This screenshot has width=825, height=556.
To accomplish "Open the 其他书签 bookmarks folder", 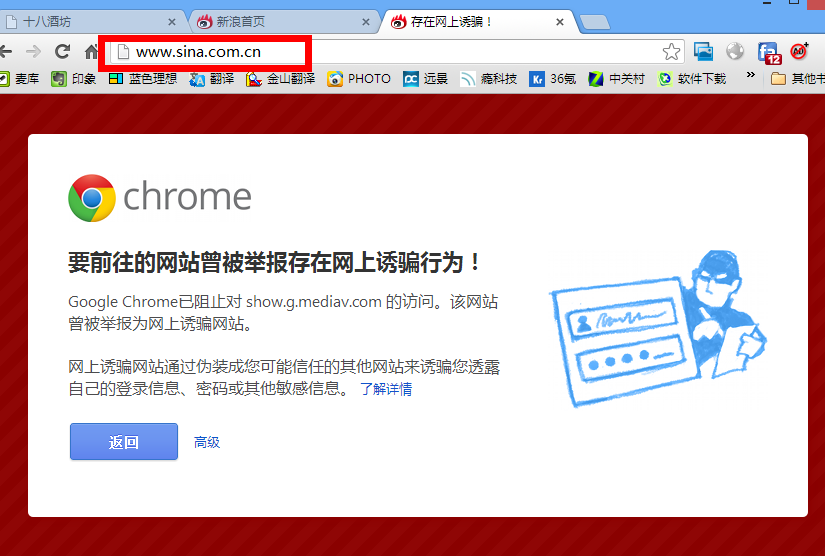I will pos(798,79).
